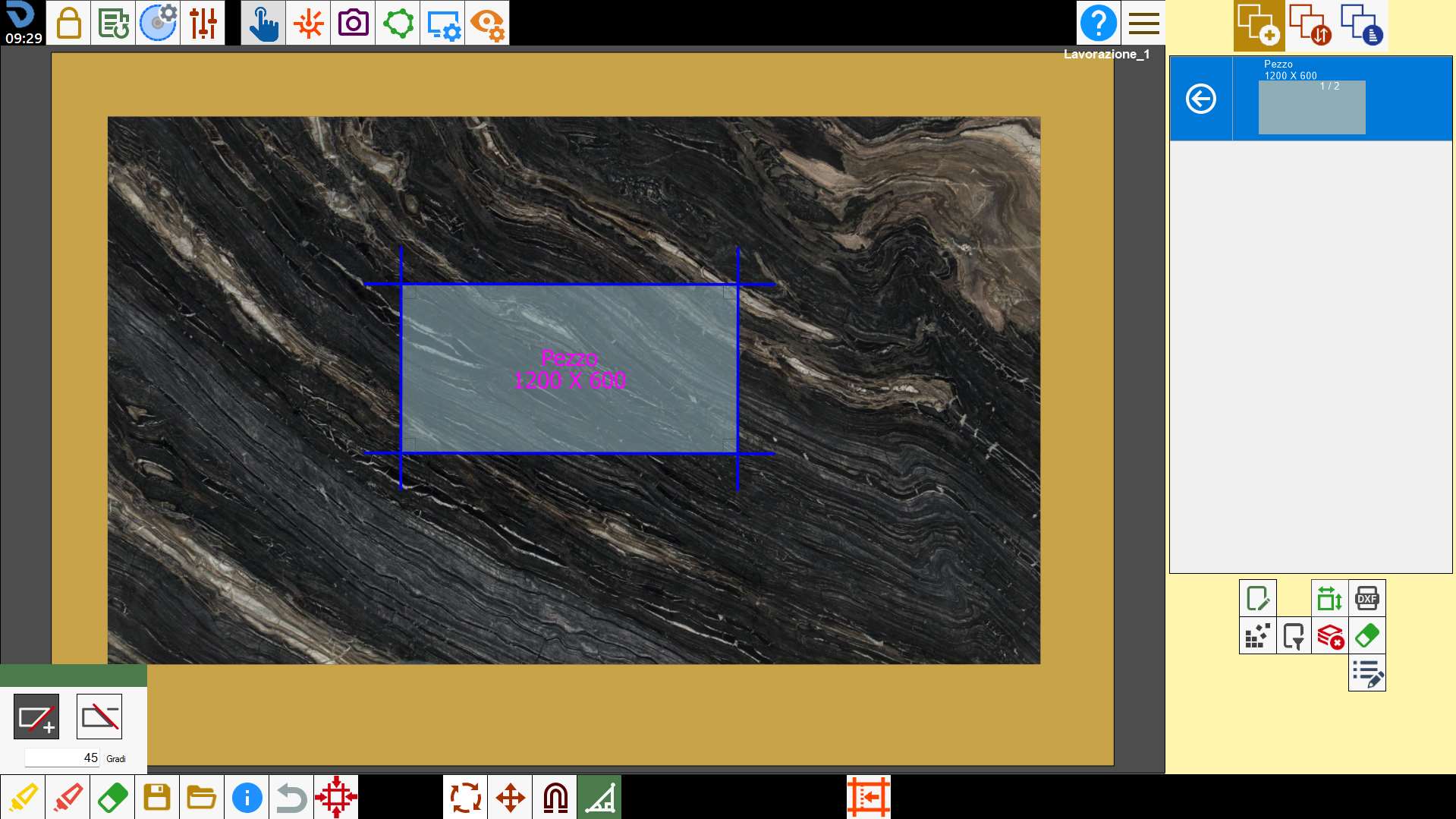Viewport: 1456px width, 819px height.
Task: Click the DXF import icon
Action: point(1366,598)
